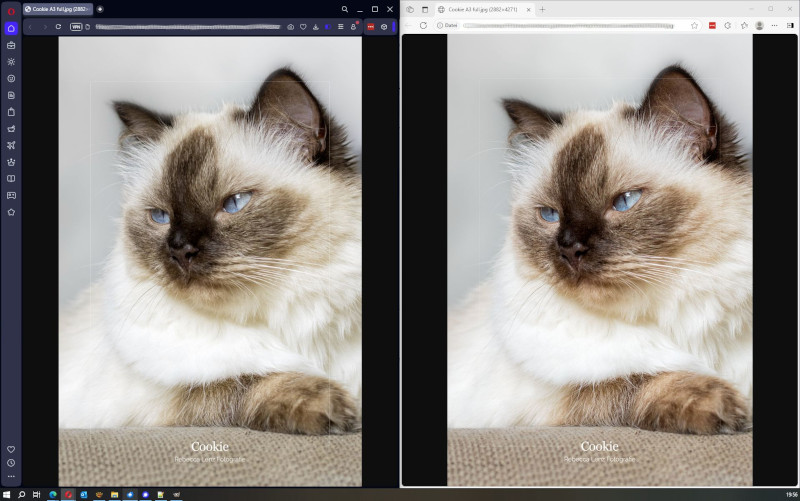Open the briefcase workspace icon in Opera sidebar
The image size is (800, 501).
11,45
